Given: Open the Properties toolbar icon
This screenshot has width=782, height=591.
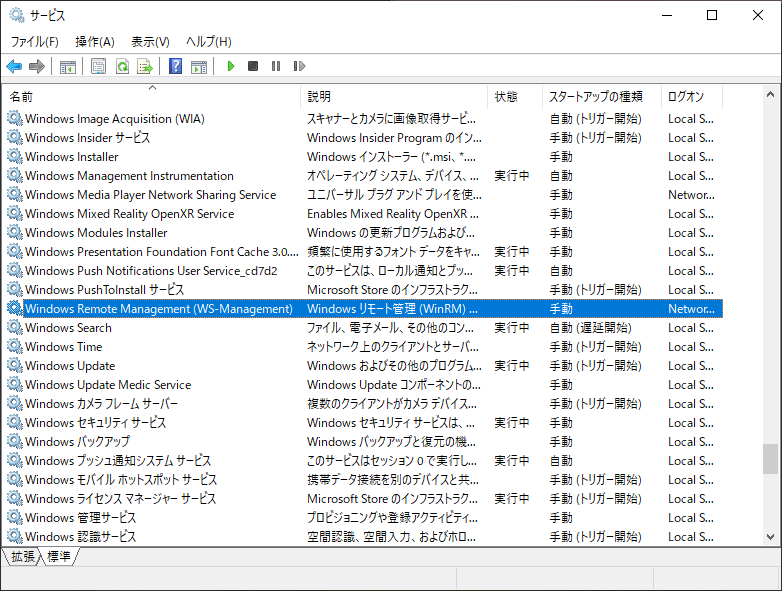Looking at the screenshot, I should tap(98, 66).
